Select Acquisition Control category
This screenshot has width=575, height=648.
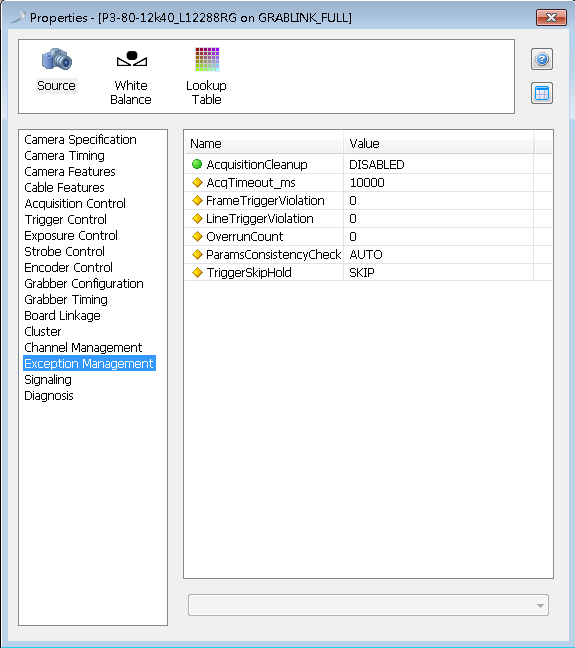click(75, 204)
